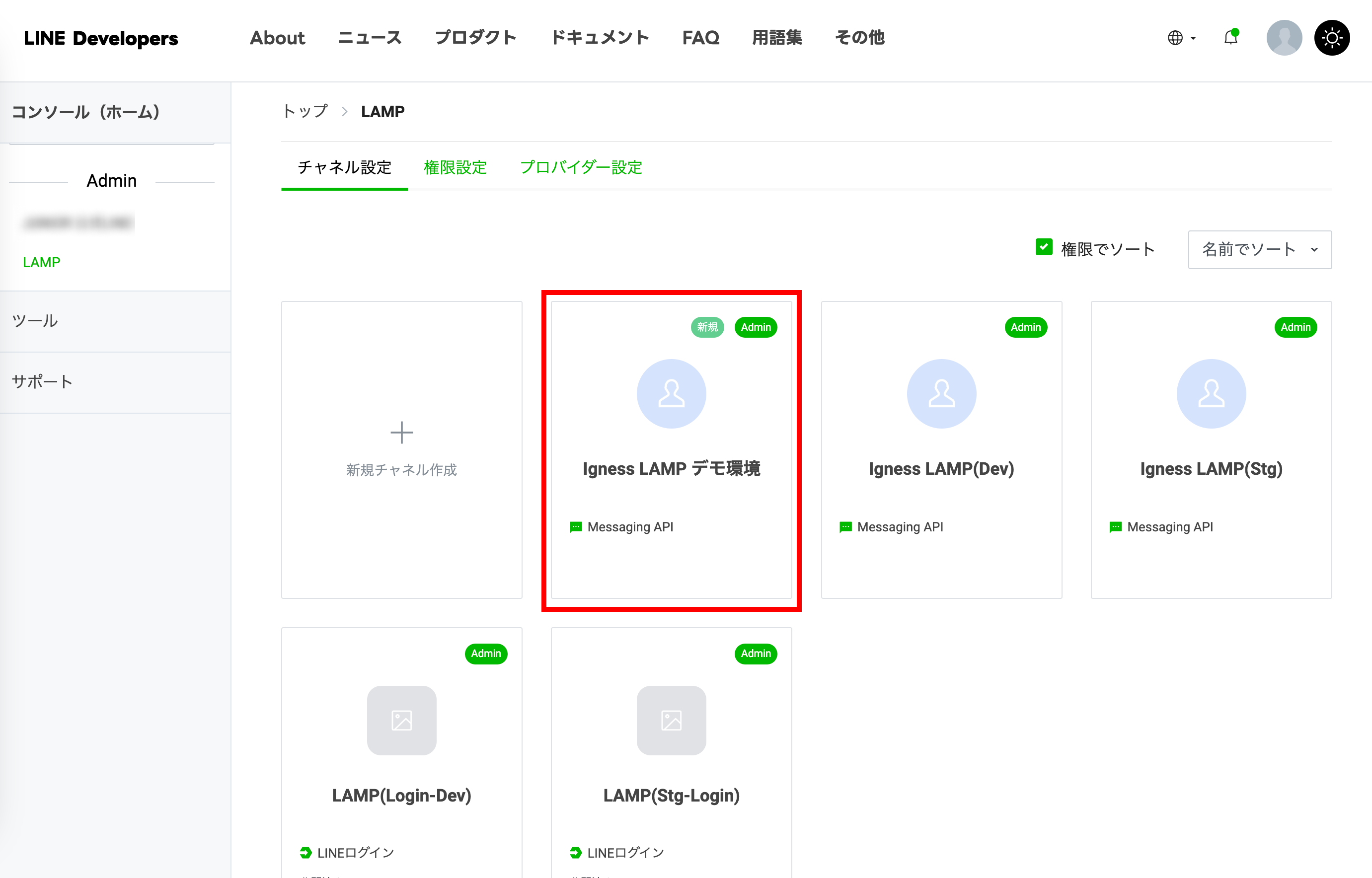Switch to the プロバイダー設定 tab
The width and height of the screenshot is (1372, 878).
pyautogui.click(x=581, y=167)
